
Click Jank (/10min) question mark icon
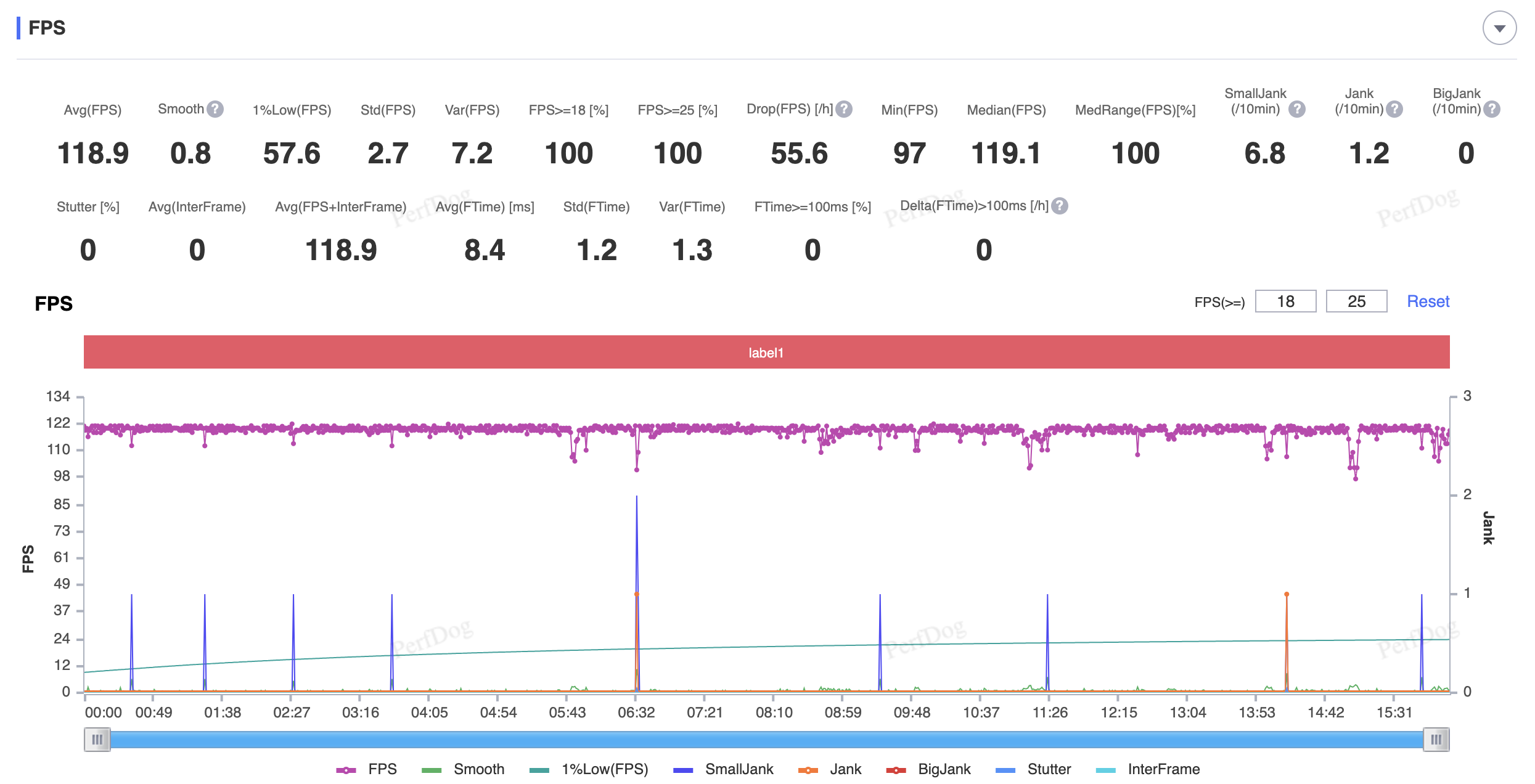point(1394,109)
